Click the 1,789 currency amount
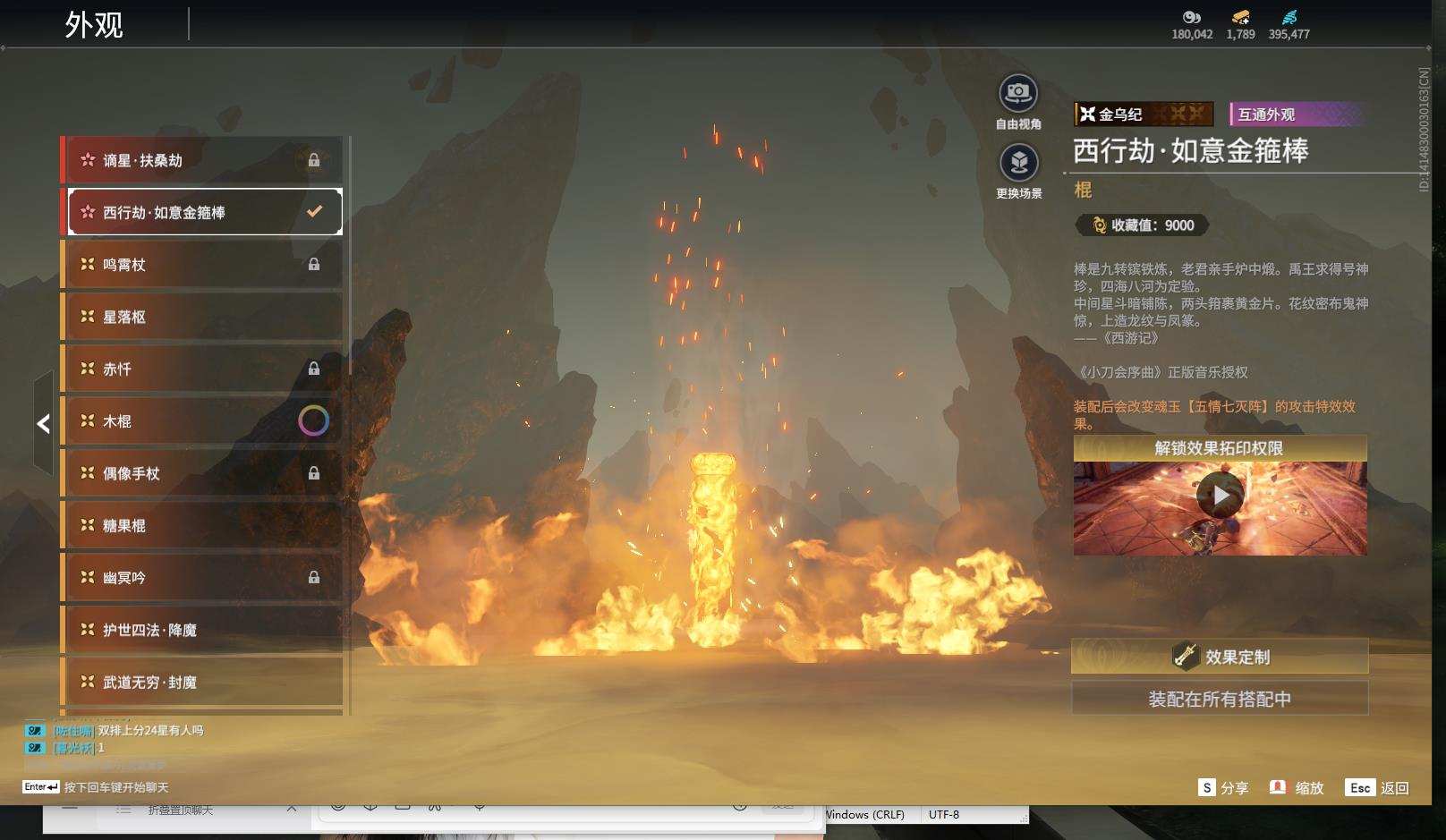This screenshot has width=1446, height=840. tap(1240, 34)
